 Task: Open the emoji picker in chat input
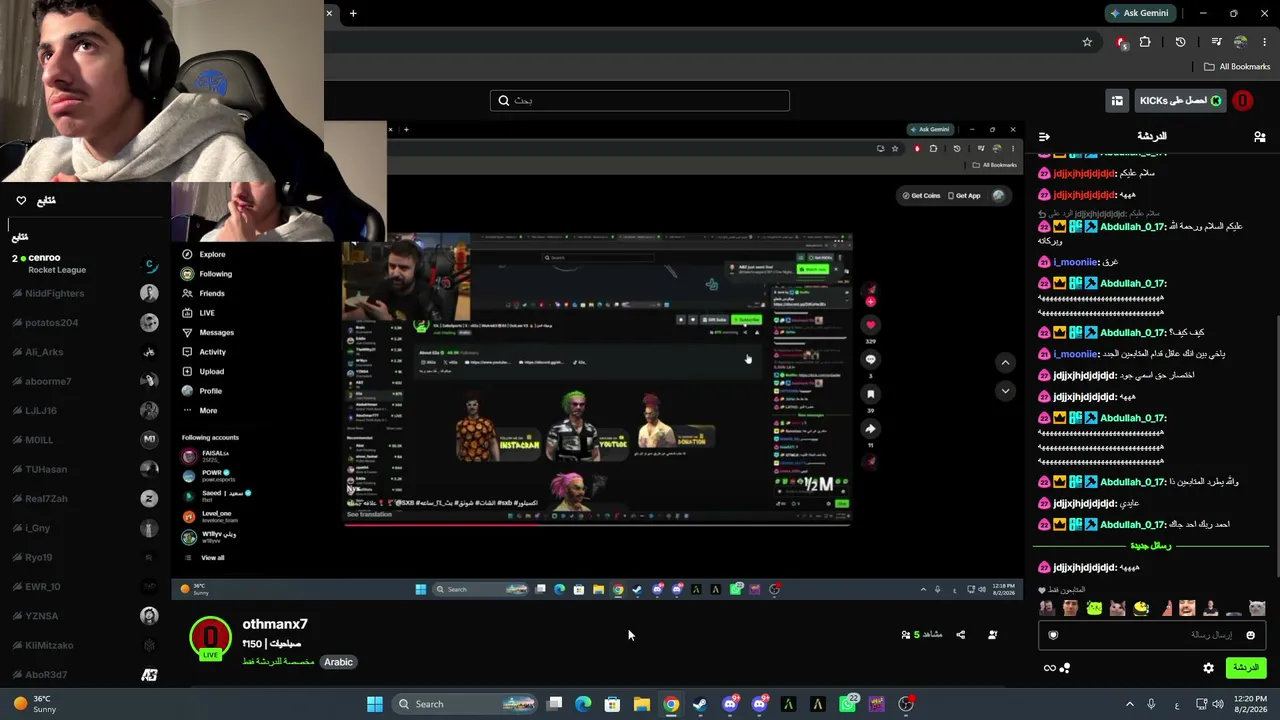click(1250, 635)
